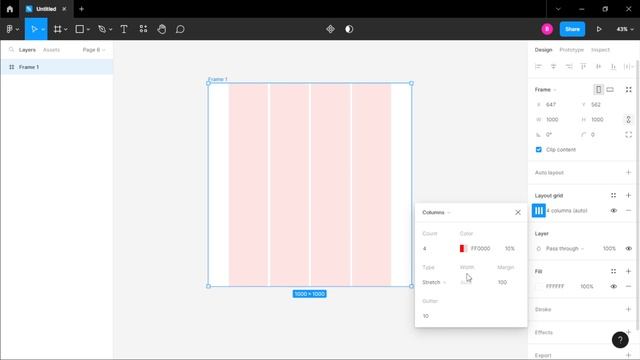This screenshot has width=640, height=360.
Task: Switch to the Design tab
Action: click(x=543, y=50)
